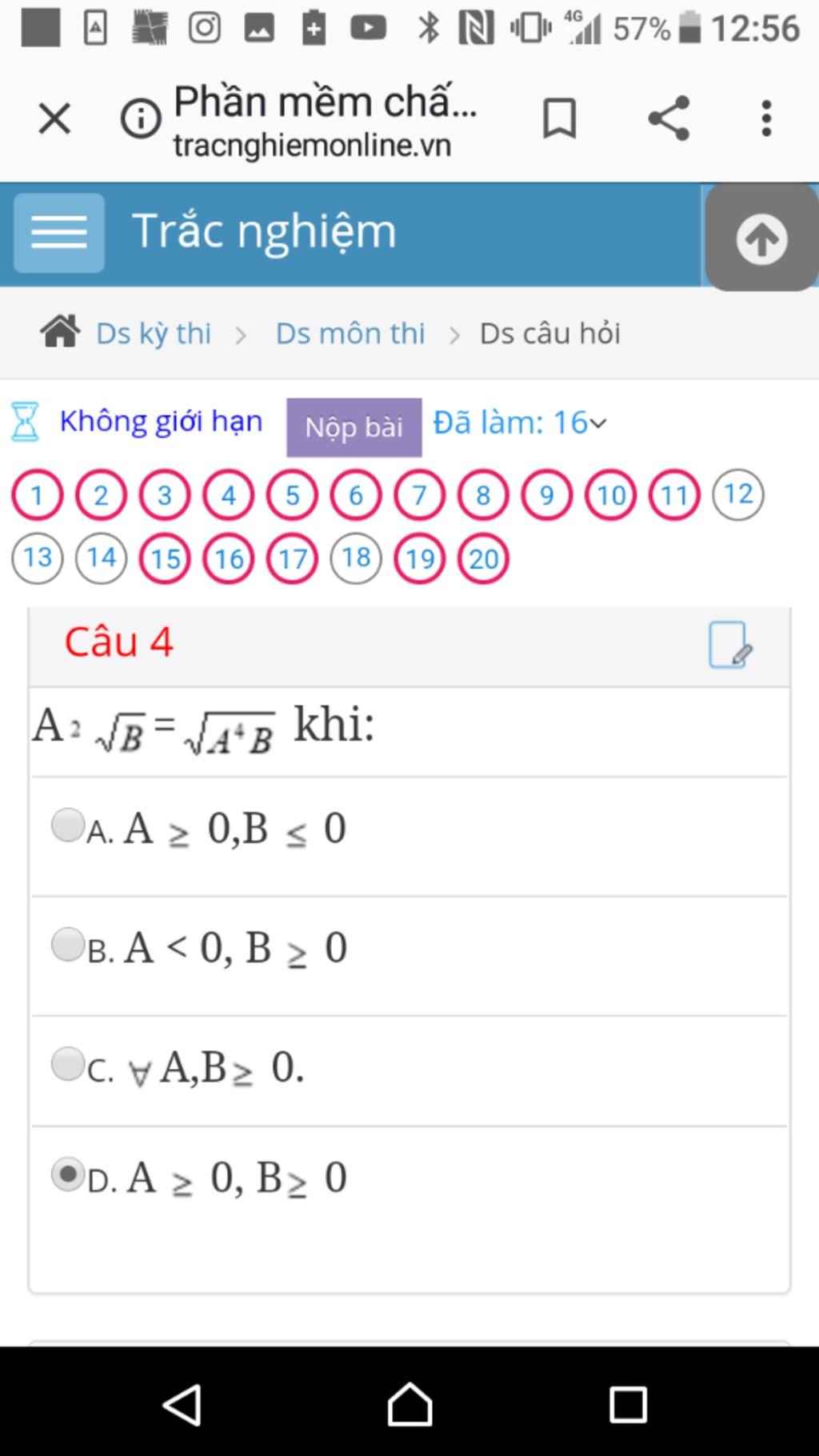
Task: Open the hamburger menu icon
Action: [58, 233]
